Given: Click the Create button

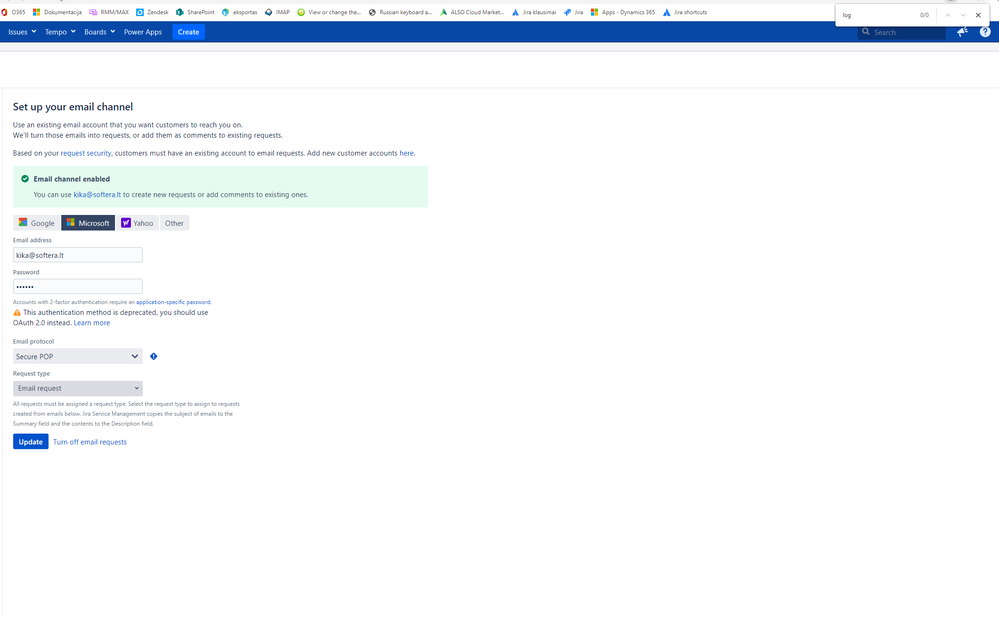Looking at the screenshot, I should (189, 32).
